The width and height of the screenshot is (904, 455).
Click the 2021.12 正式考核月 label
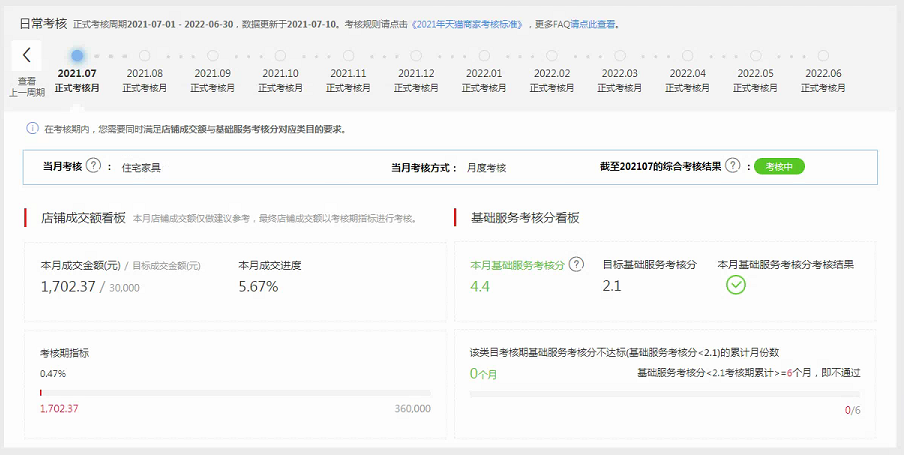coord(416,81)
